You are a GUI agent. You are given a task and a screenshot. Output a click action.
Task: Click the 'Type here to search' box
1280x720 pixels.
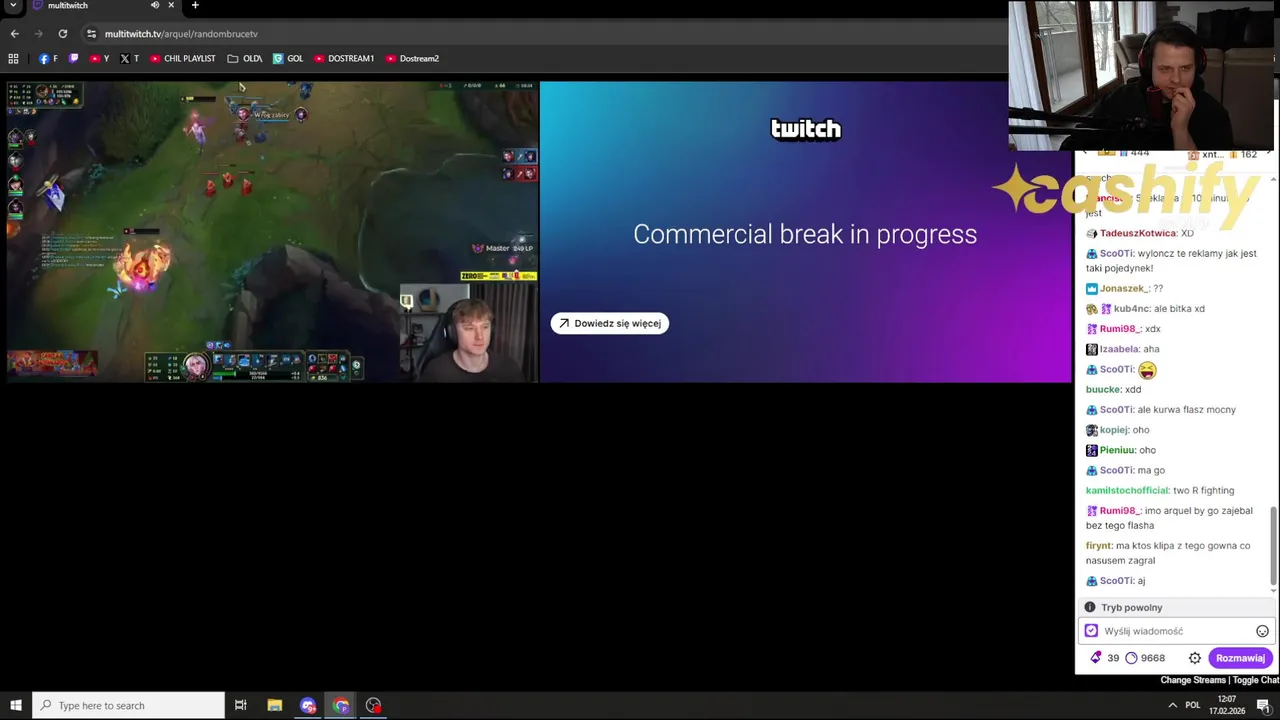point(128,705)
